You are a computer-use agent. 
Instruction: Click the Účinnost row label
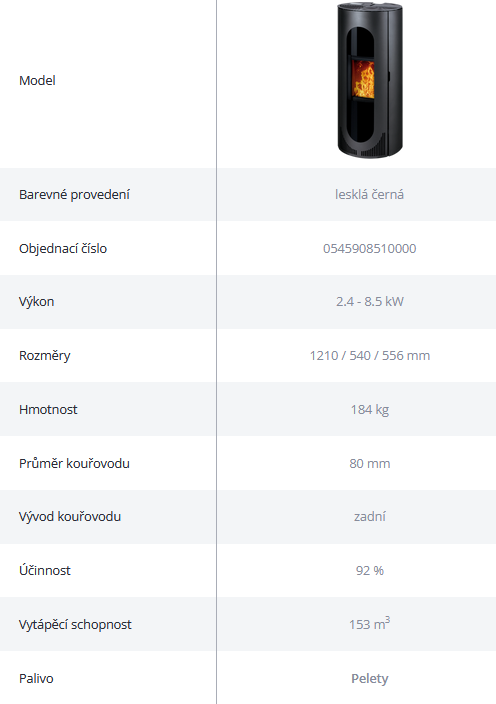click(44, 570)
